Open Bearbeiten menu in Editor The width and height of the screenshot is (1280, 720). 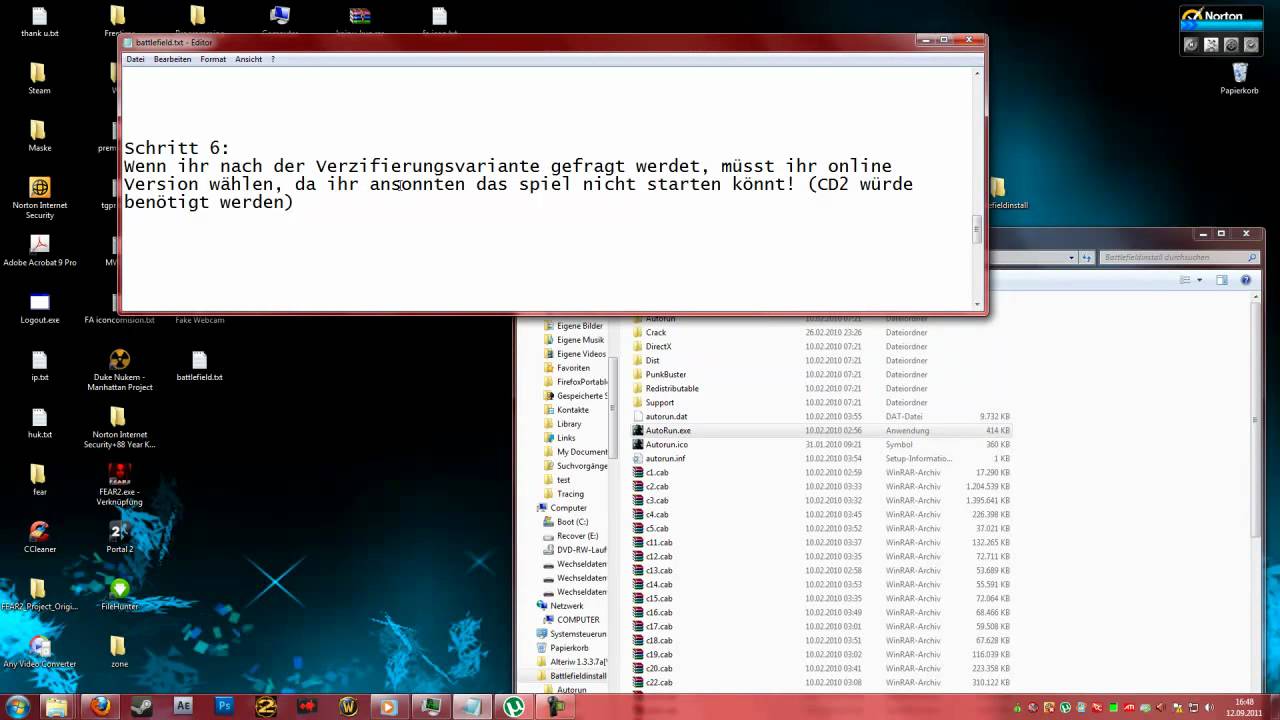pos(172,59)
